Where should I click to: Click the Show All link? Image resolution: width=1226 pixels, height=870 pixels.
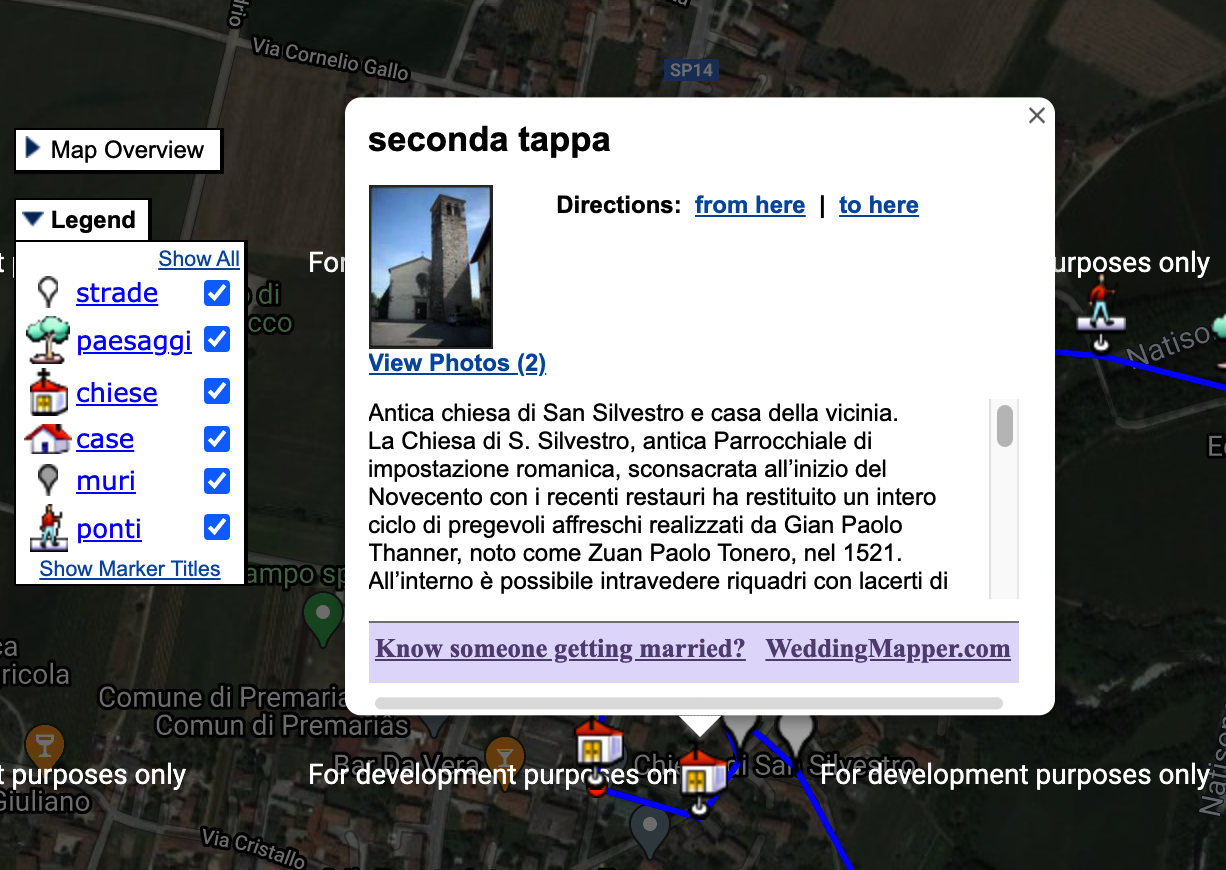pos(199,259)
